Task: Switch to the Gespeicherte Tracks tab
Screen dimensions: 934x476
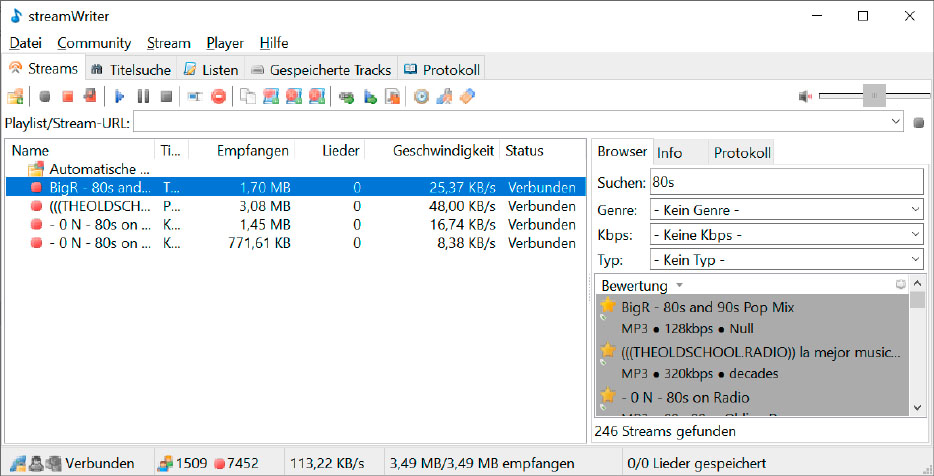Action: [x=320, y=70]
